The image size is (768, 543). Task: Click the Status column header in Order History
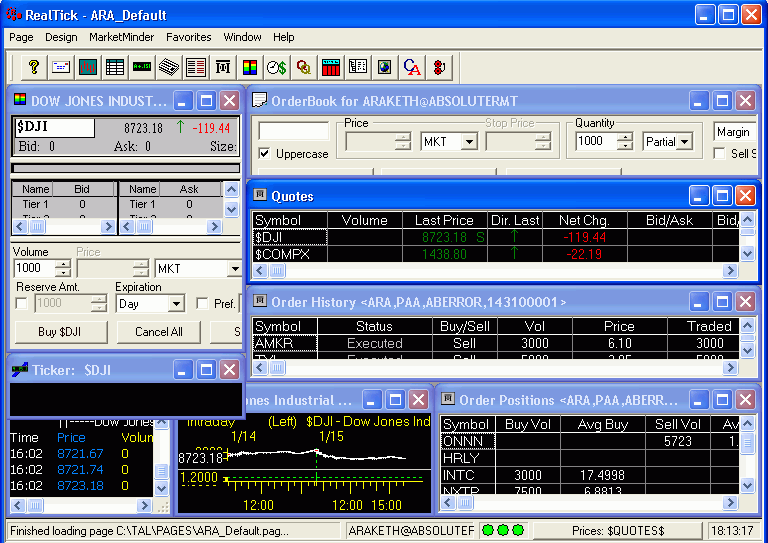point(375,326)
